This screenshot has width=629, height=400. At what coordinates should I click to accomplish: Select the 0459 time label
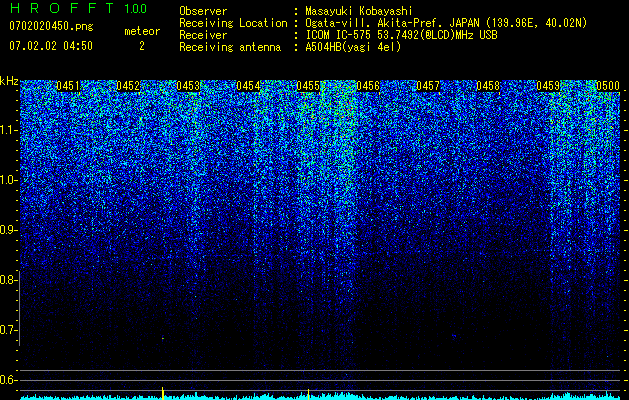click(548, 86)
